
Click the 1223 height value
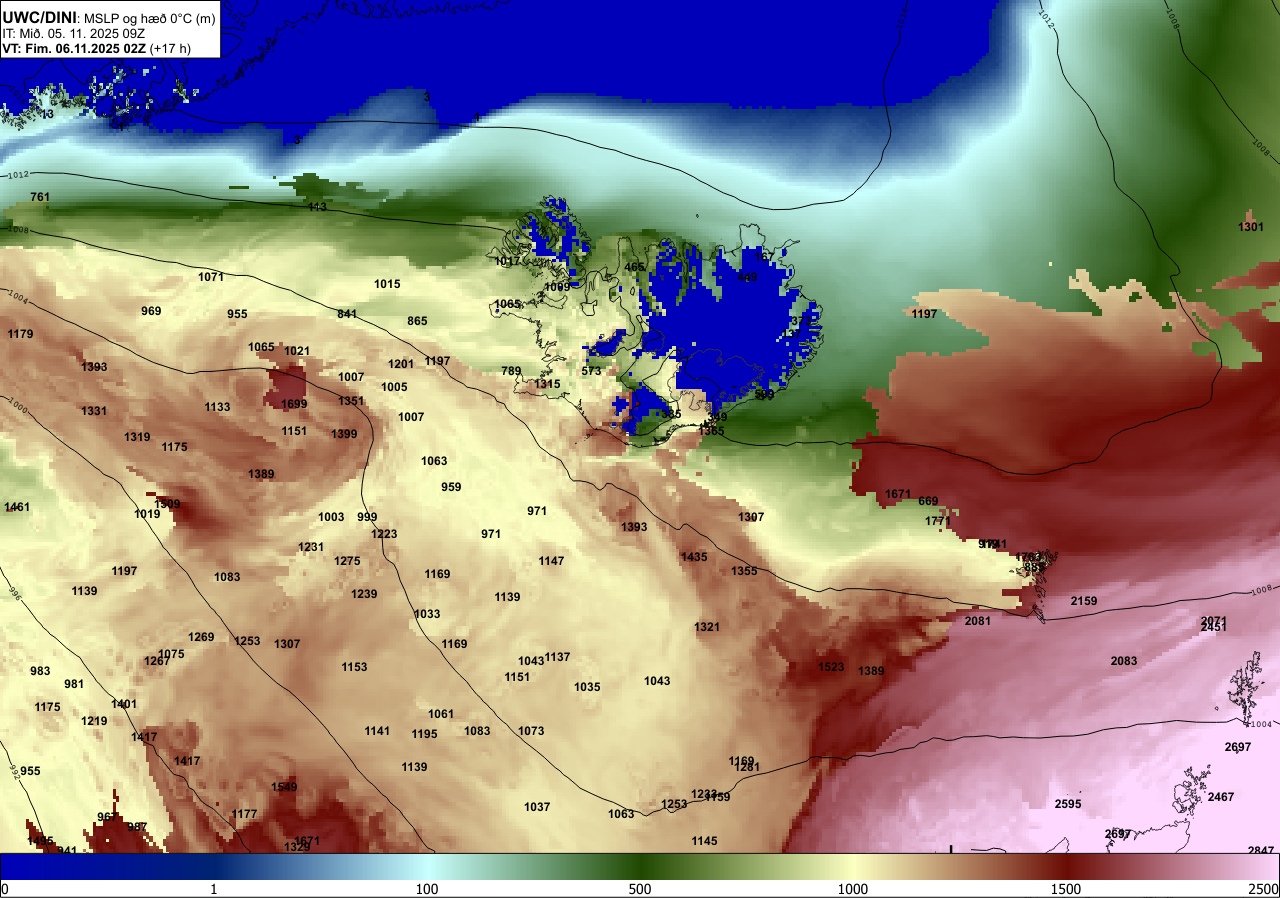pos(384,534)
